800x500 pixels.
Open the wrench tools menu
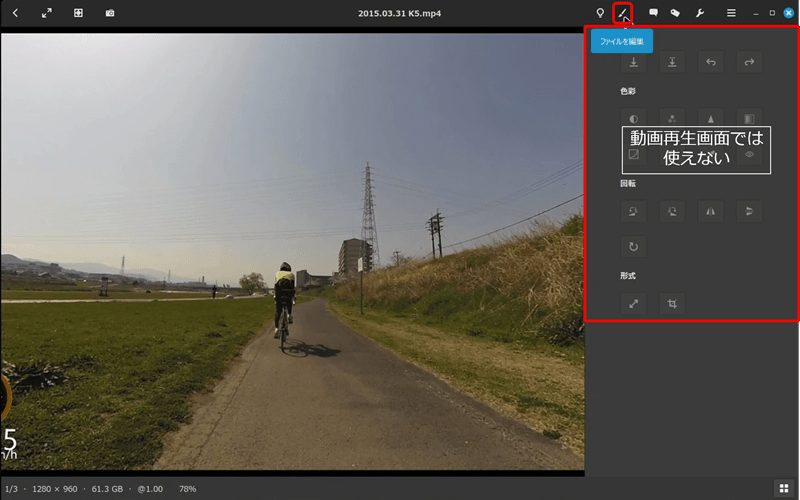[x=700, y=13]
